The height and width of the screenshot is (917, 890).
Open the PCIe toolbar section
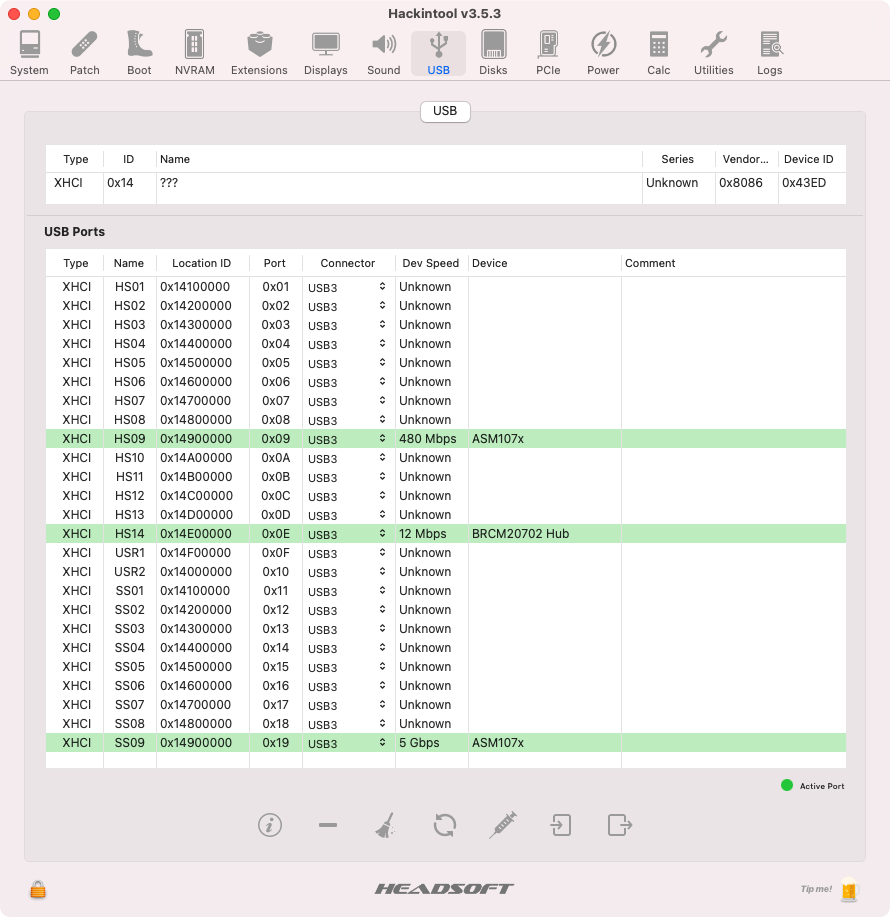[x=548, y=53]
